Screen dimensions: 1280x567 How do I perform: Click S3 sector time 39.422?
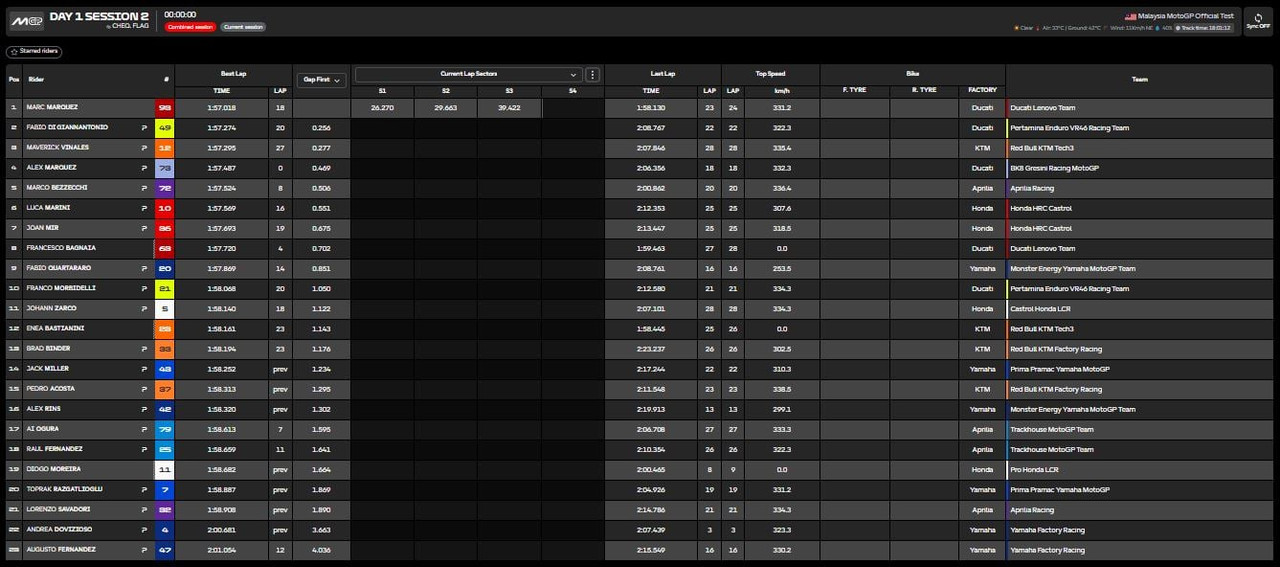click(509, 107)
